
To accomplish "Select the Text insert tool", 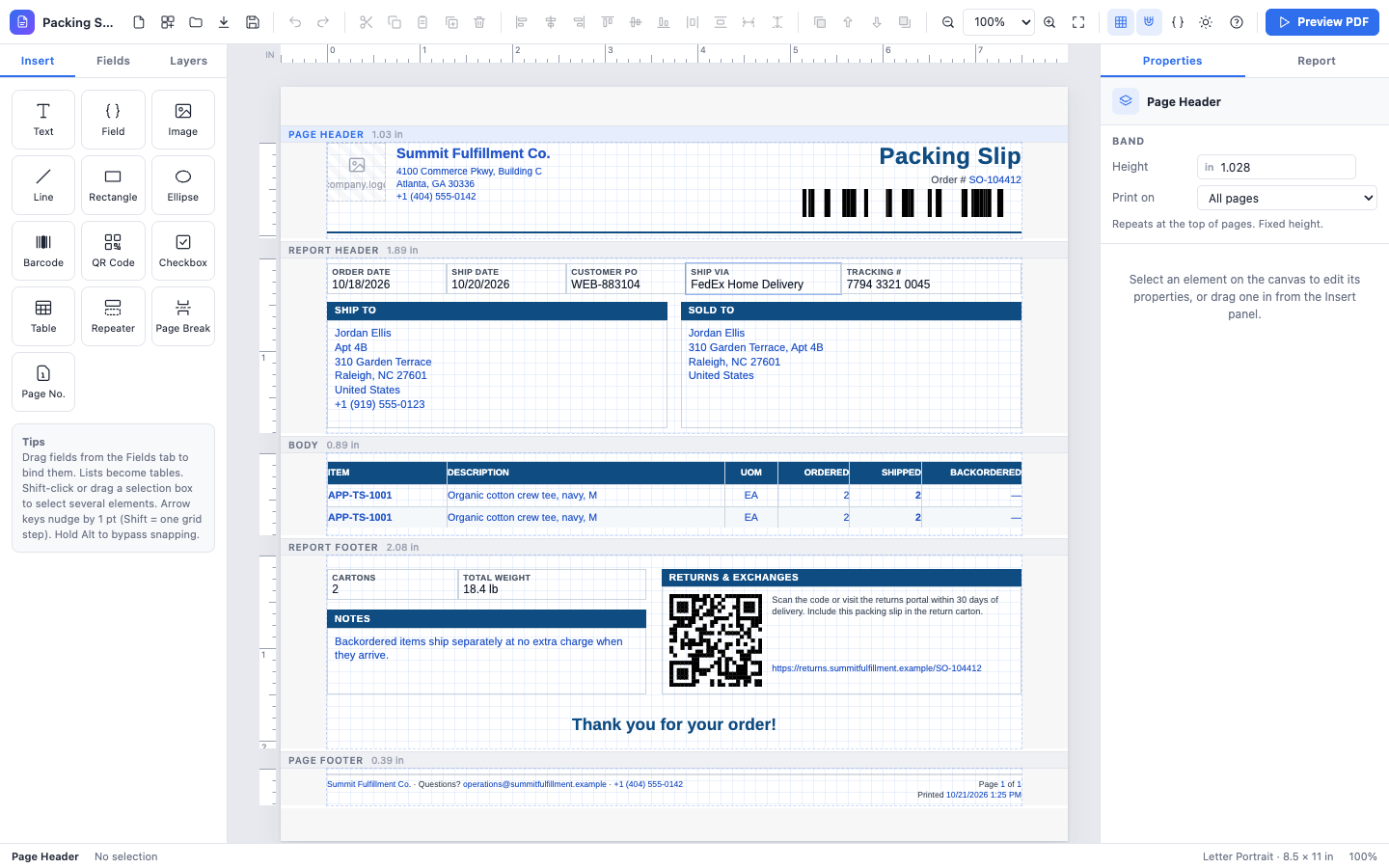I will [x=43, y=120].
